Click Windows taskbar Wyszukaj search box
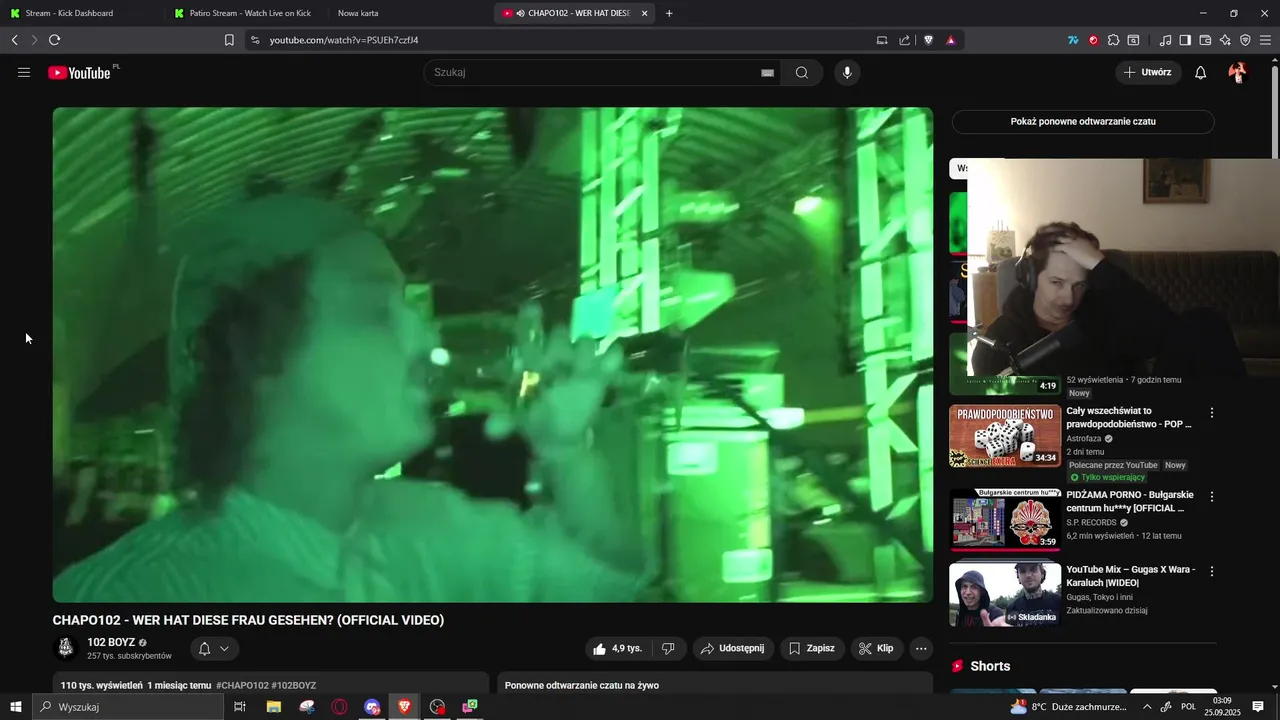The width and height of the screenshot is (1280, 720). (x=128, y=707)
